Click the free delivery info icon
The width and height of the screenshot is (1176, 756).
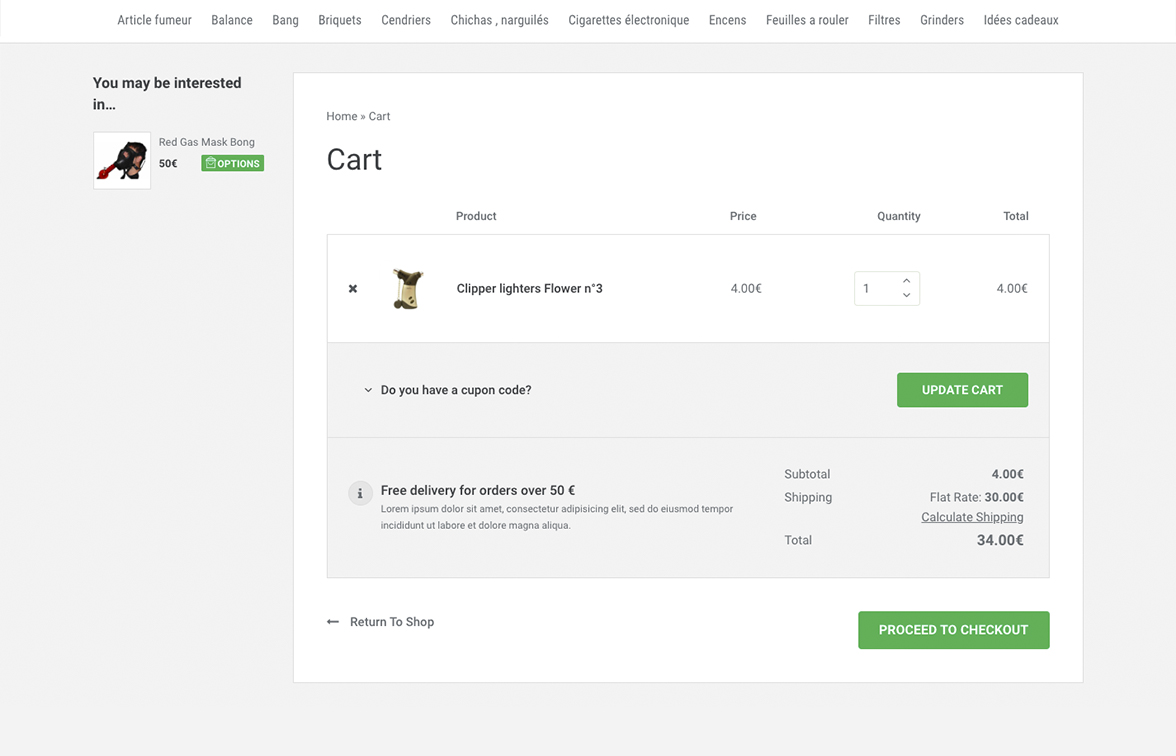(360, 493)
